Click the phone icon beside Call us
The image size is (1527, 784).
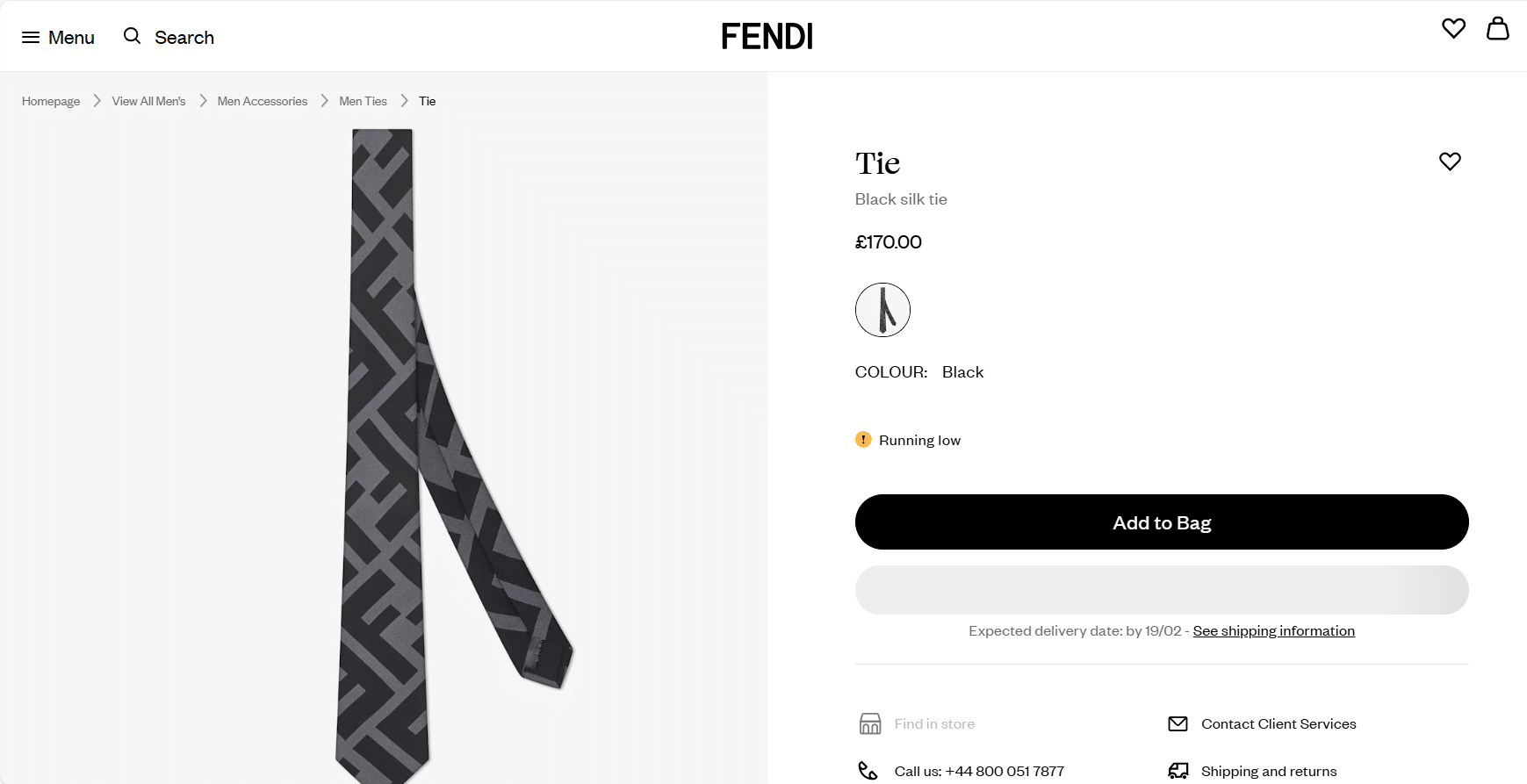pyautogui.click(x=868, y=771)
